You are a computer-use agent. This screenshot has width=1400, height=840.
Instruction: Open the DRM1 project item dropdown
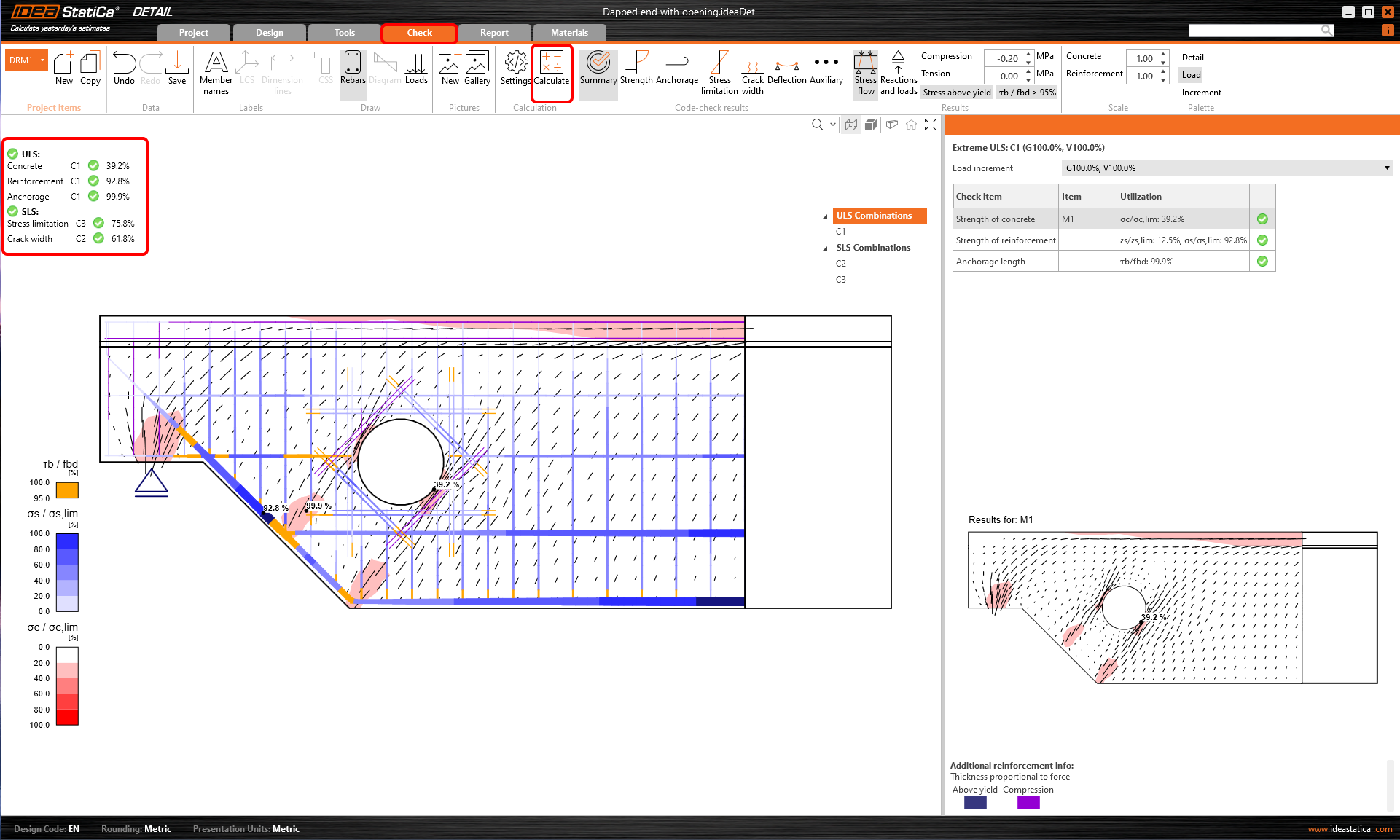tap(43, 60)
